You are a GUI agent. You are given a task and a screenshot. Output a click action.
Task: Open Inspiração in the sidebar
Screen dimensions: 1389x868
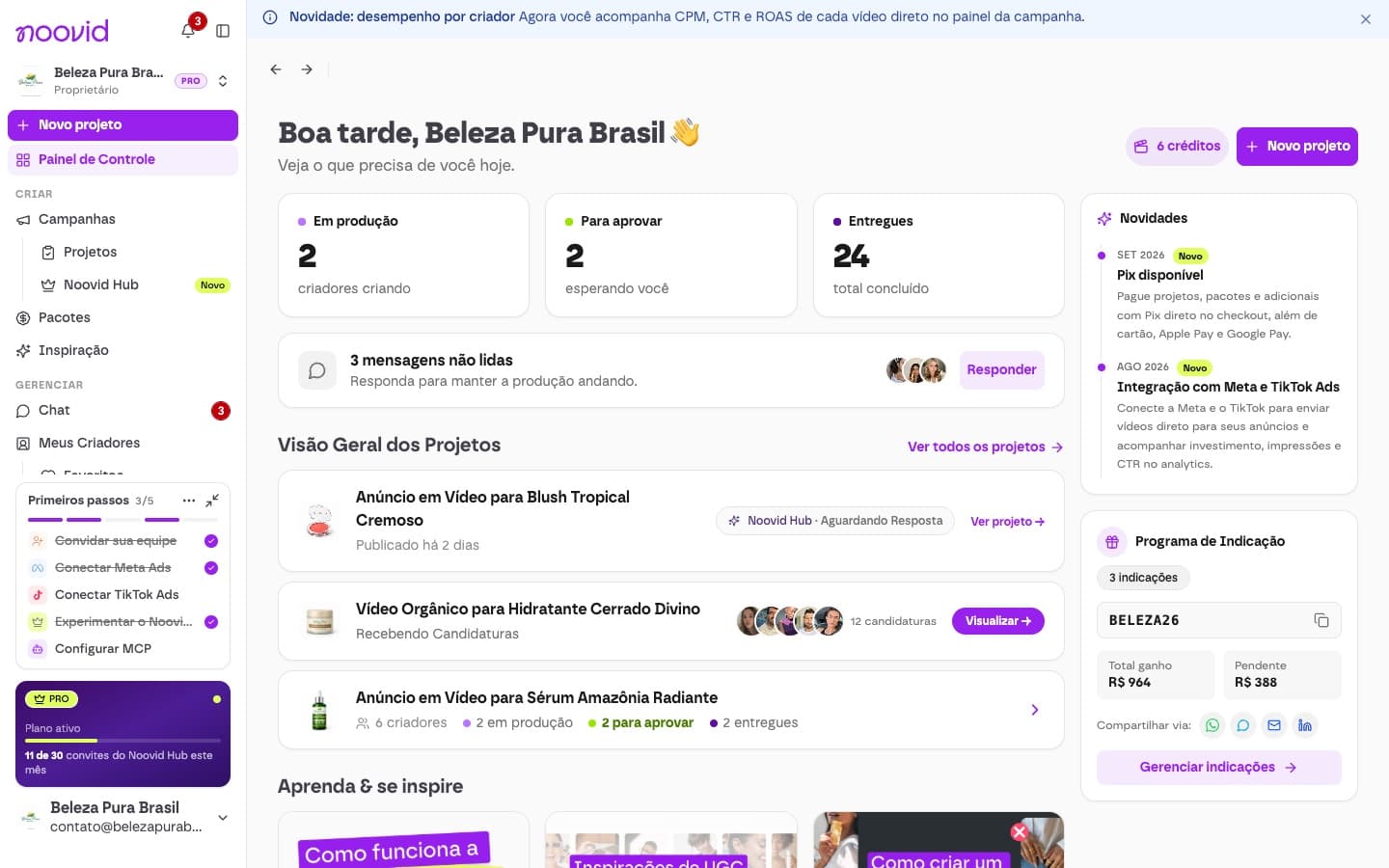pos(123,351)
